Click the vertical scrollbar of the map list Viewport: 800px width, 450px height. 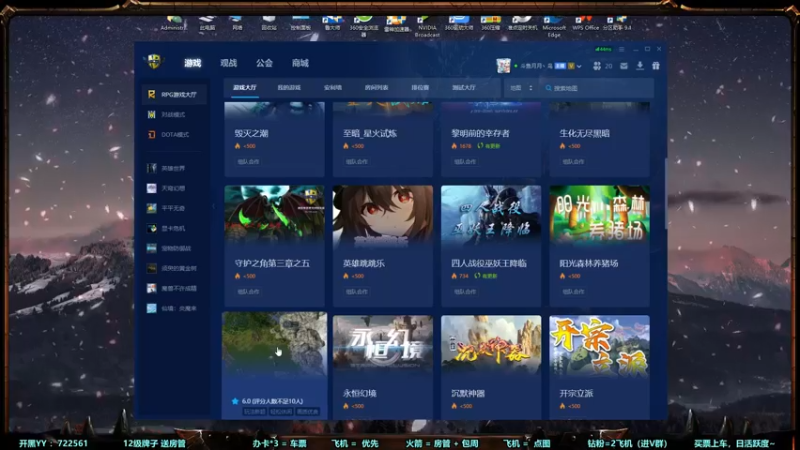pyautogui.click(x=665, y=194)
